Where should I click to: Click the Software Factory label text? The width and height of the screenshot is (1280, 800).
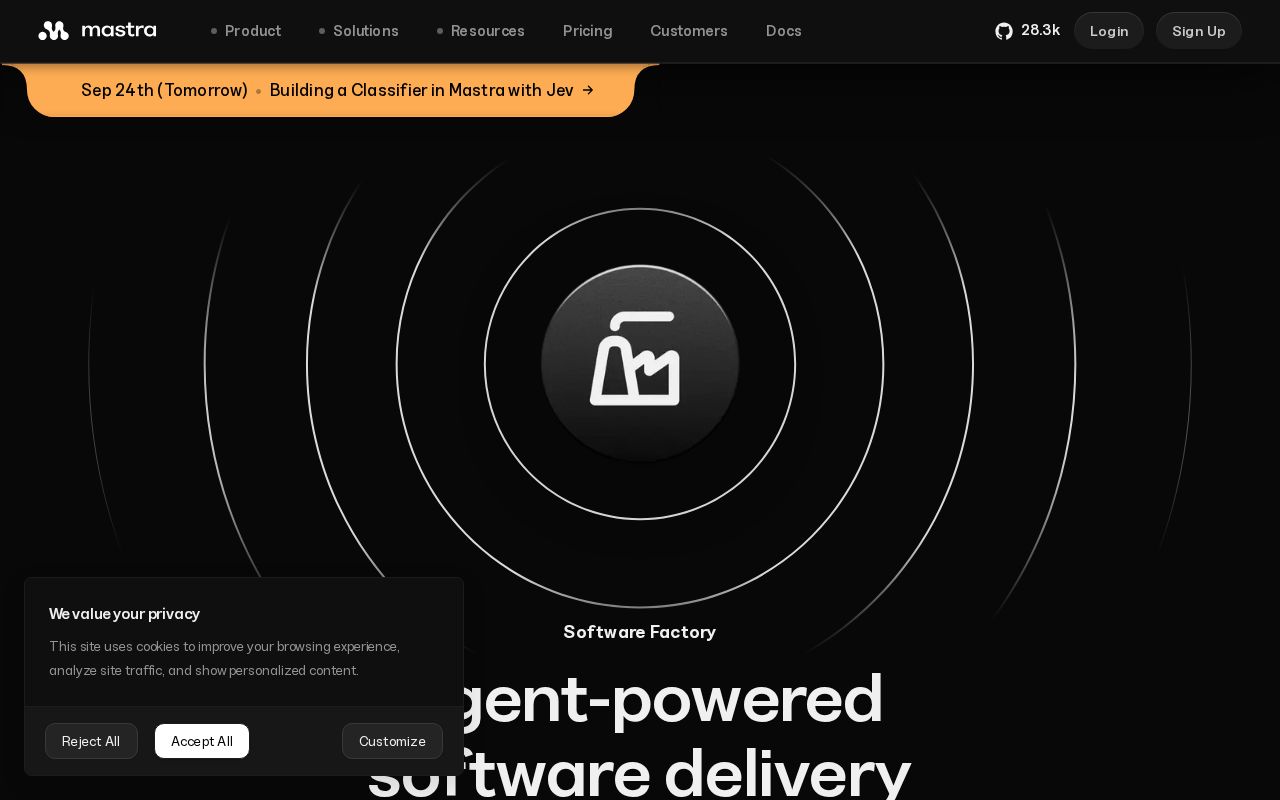[x=640, y=632]
